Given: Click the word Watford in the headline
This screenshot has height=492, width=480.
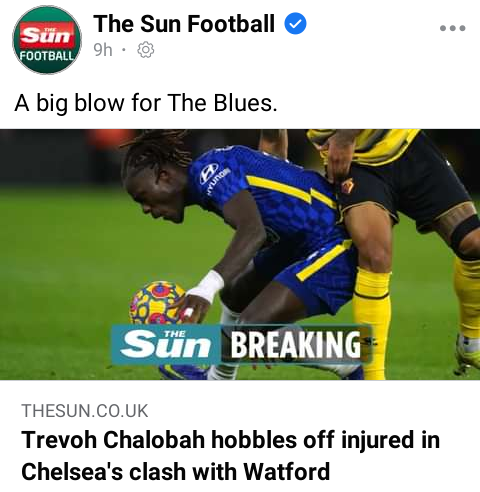Looking at the screenshot, I should point(287,471).
